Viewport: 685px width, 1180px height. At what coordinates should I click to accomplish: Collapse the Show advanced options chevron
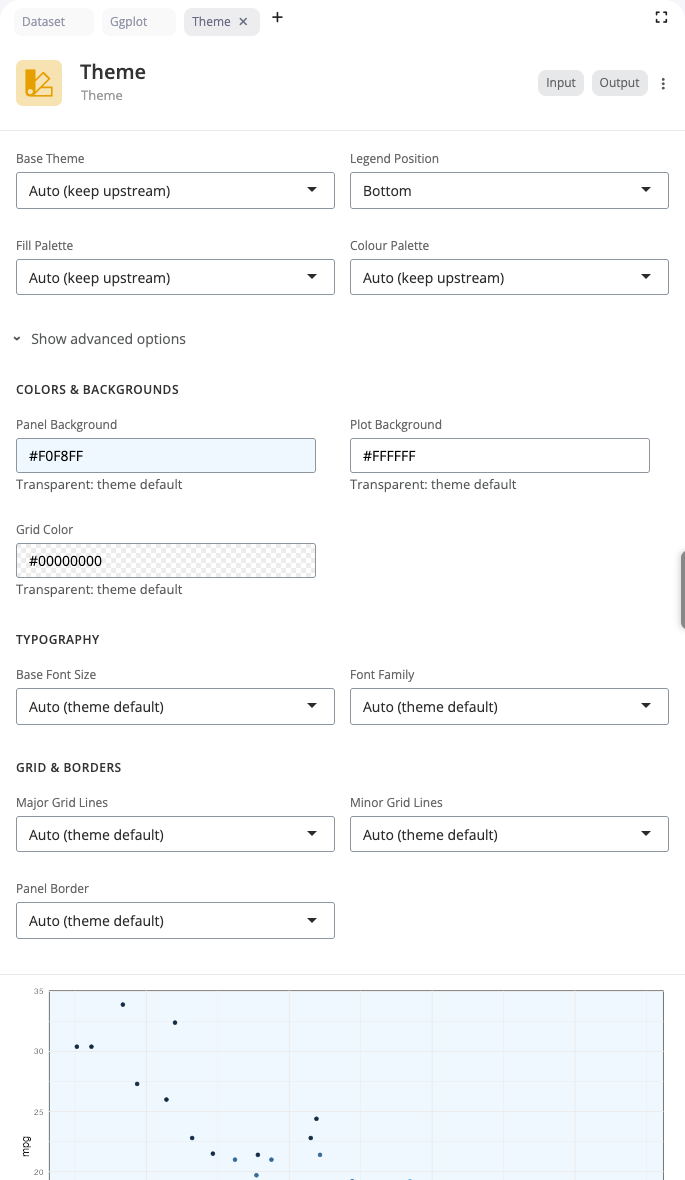[18, 340]
